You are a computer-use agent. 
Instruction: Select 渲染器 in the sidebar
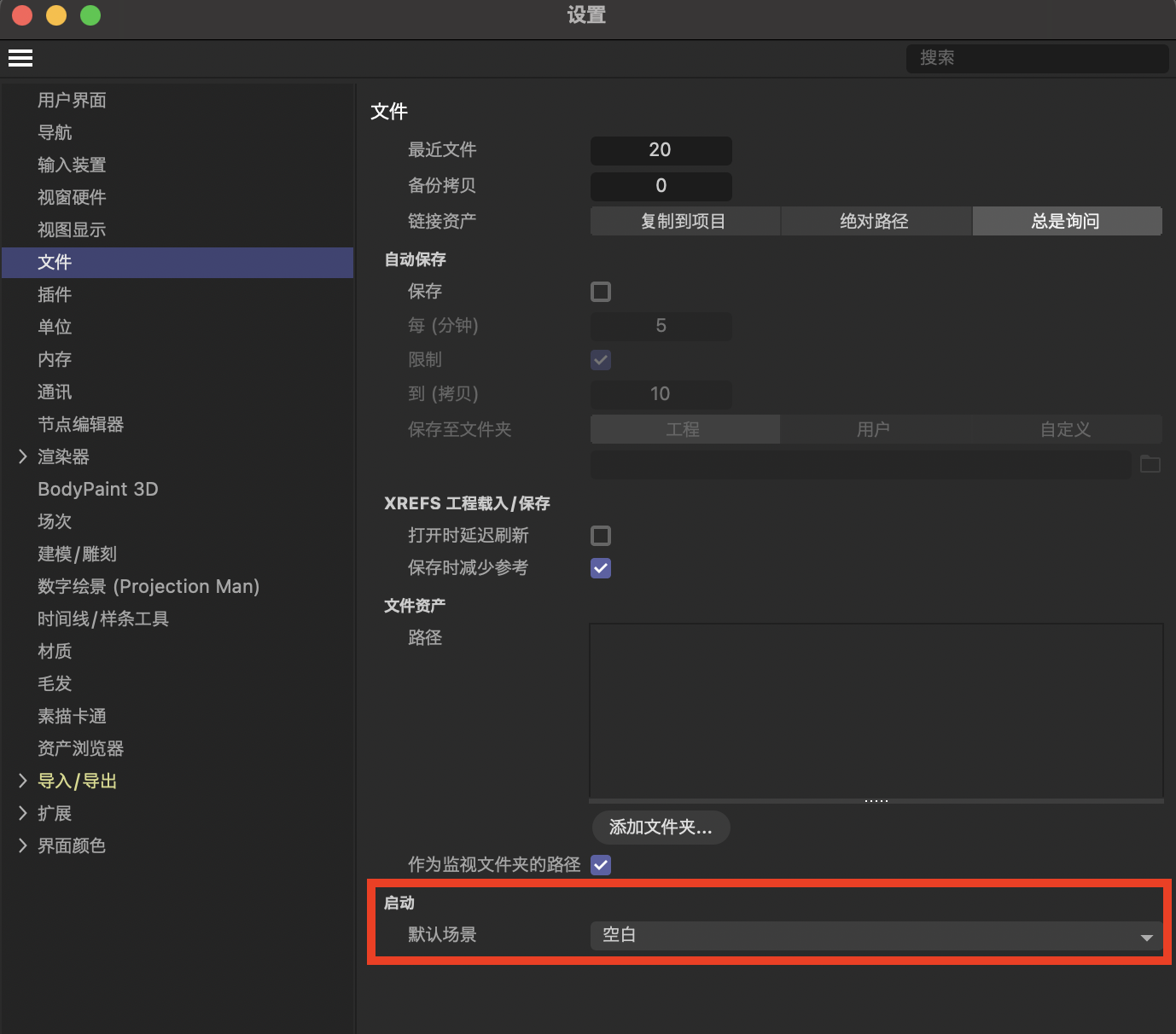coord(63,456)
